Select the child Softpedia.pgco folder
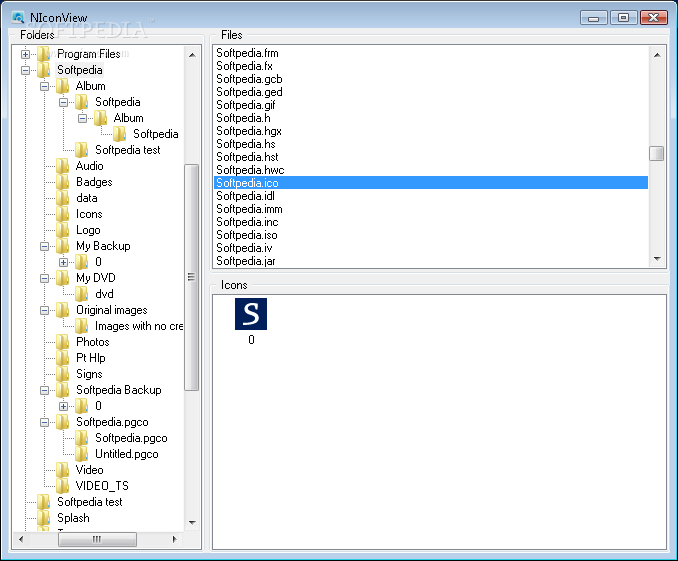The image size is (678, 561). [131, 438]
